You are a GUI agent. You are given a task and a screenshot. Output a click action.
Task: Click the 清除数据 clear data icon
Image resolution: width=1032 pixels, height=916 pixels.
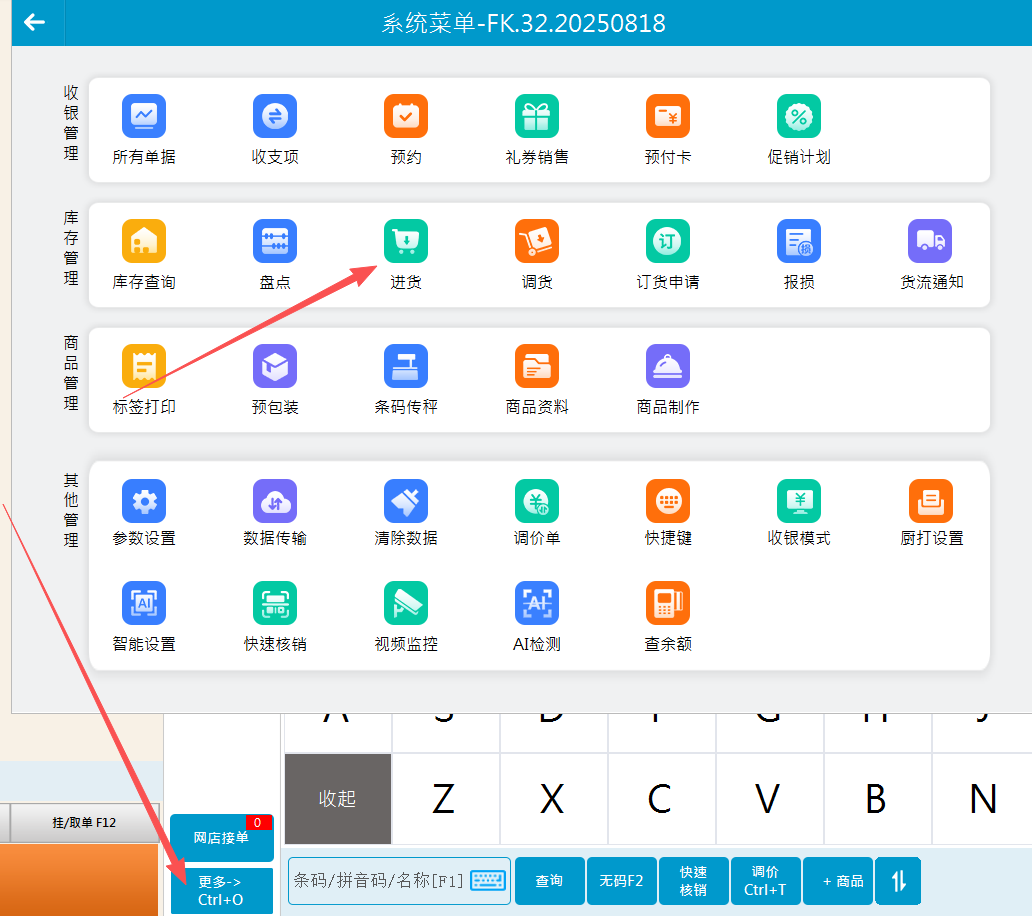click(x=406, y=501)
